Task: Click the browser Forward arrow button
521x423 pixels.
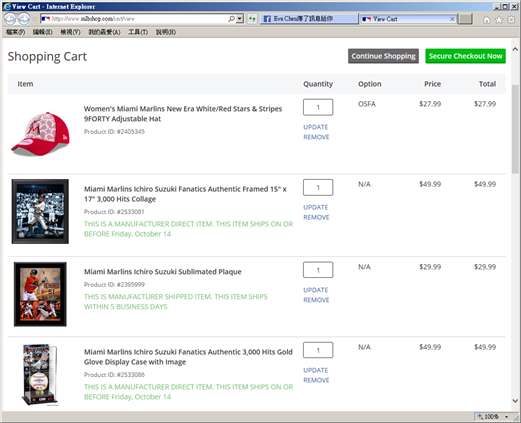Action: coord(24,19)
